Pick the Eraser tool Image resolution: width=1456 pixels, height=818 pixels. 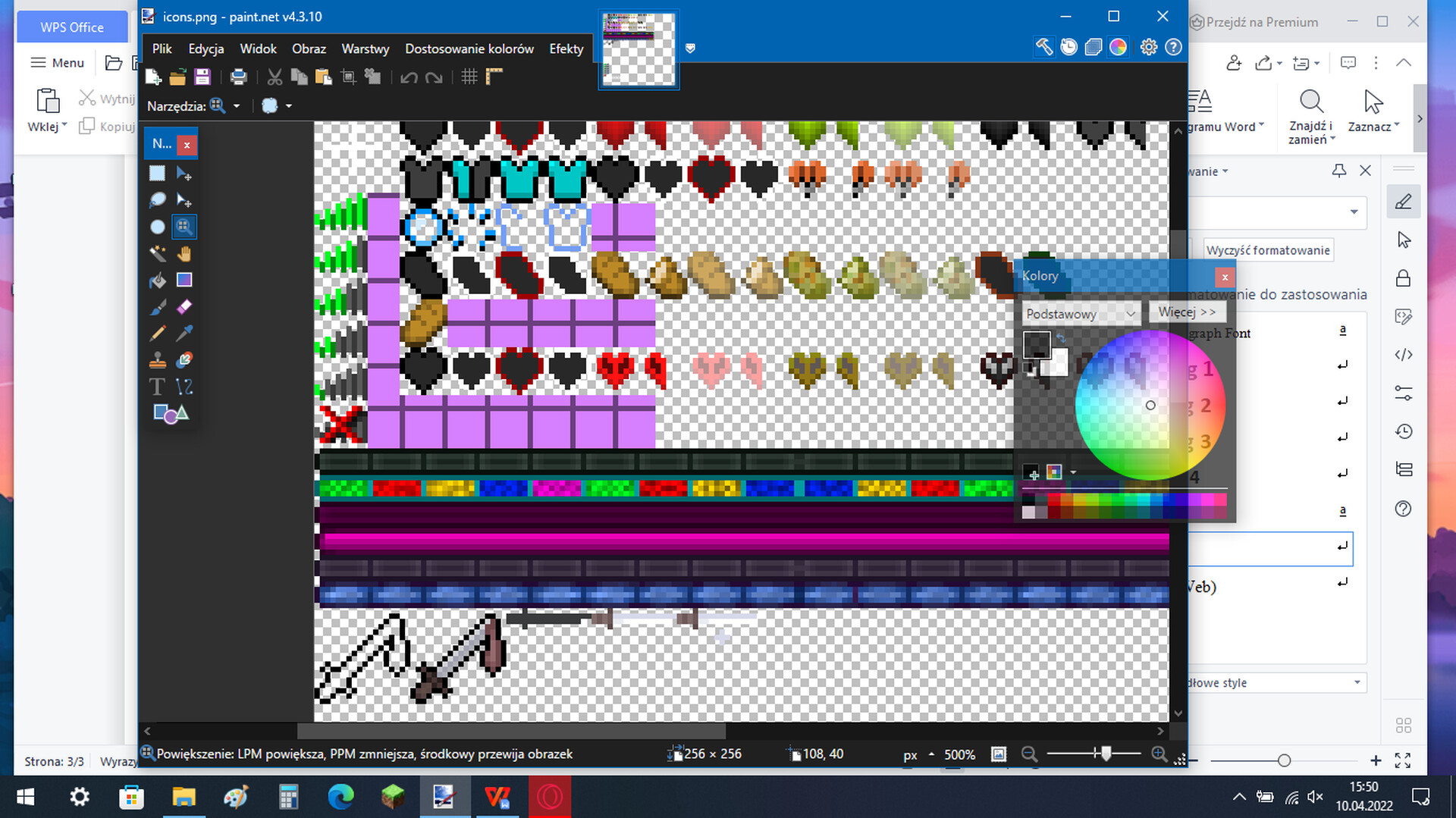coord(184,307)
